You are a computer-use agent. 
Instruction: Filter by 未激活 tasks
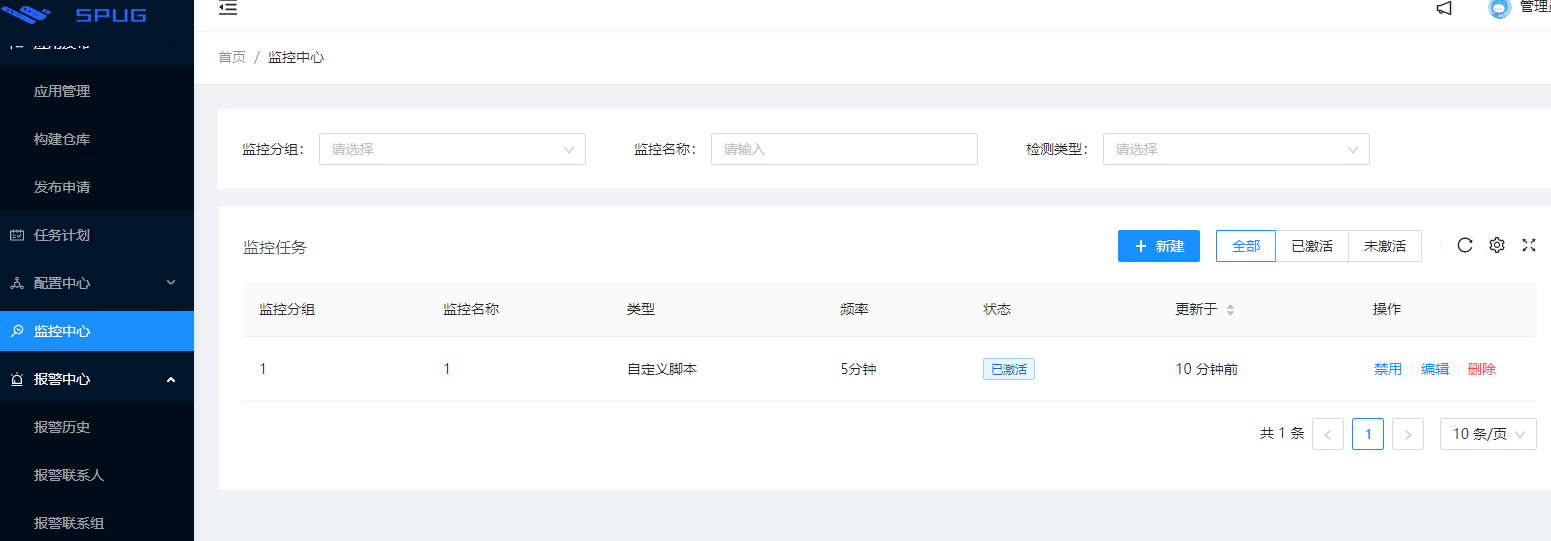coord(1385,246)
